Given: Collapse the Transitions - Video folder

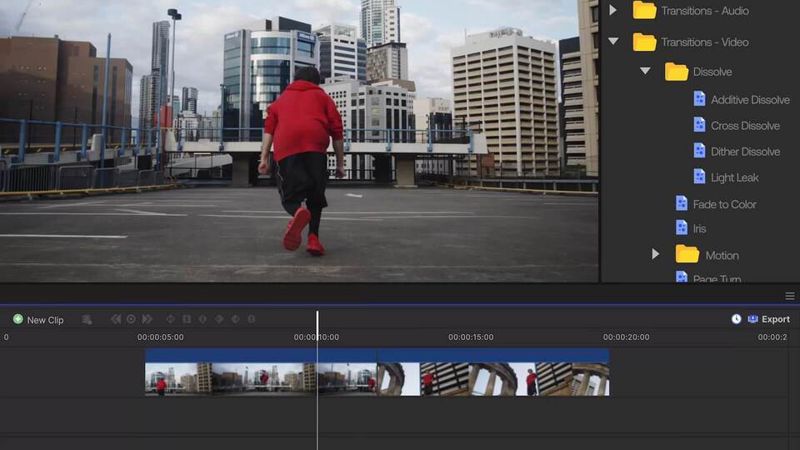Looking at the screenshot, I should point(613,41).
